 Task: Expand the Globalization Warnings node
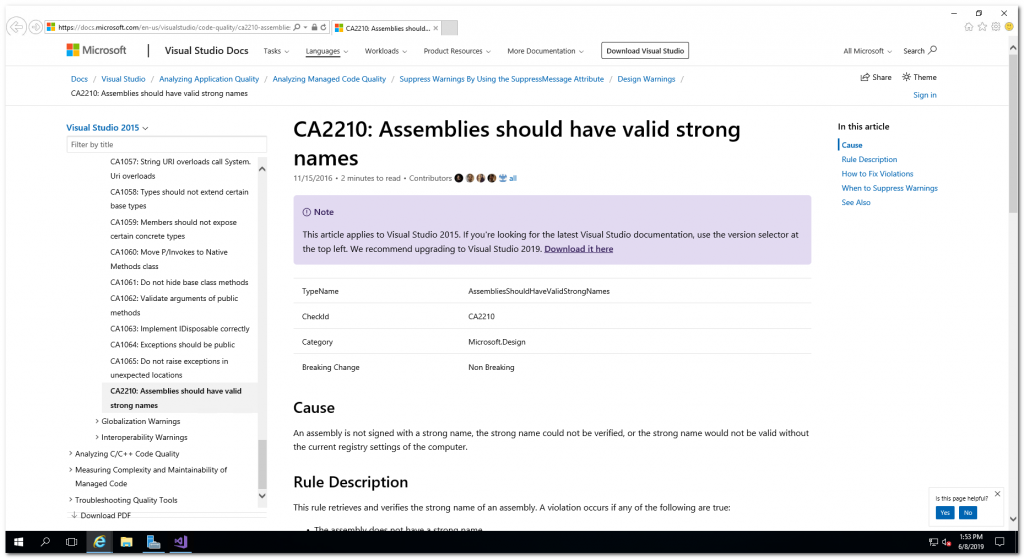tap(97, 422)
